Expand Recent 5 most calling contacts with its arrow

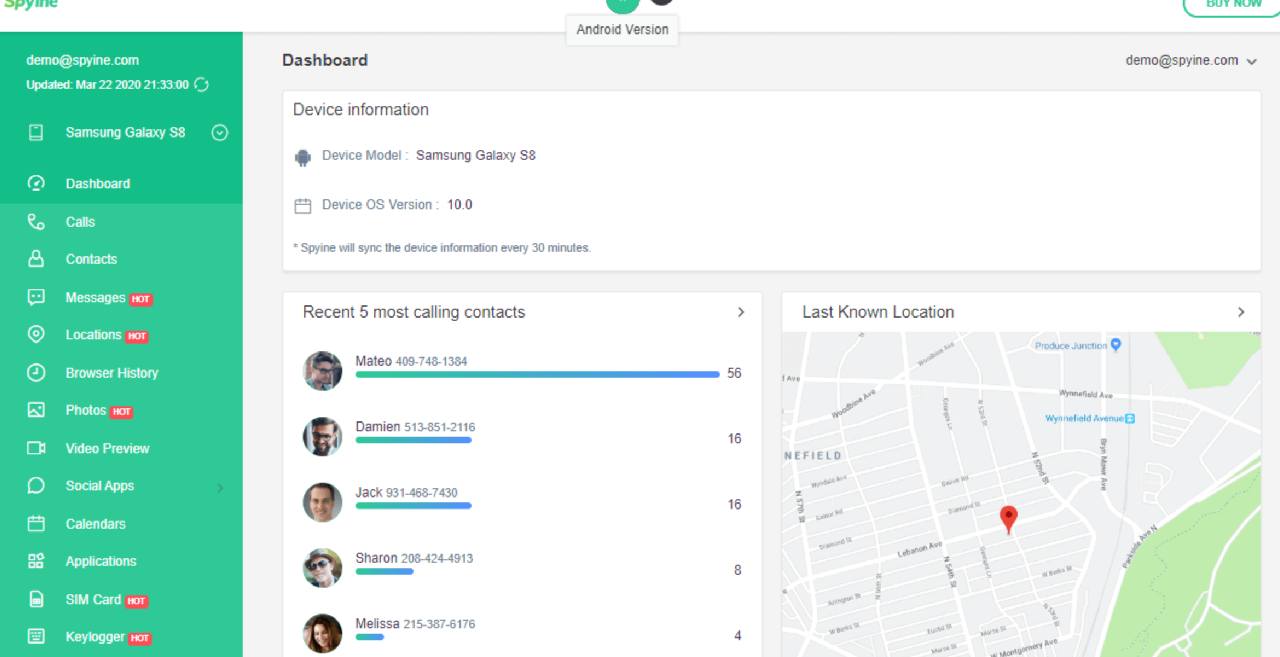(741, 312)
